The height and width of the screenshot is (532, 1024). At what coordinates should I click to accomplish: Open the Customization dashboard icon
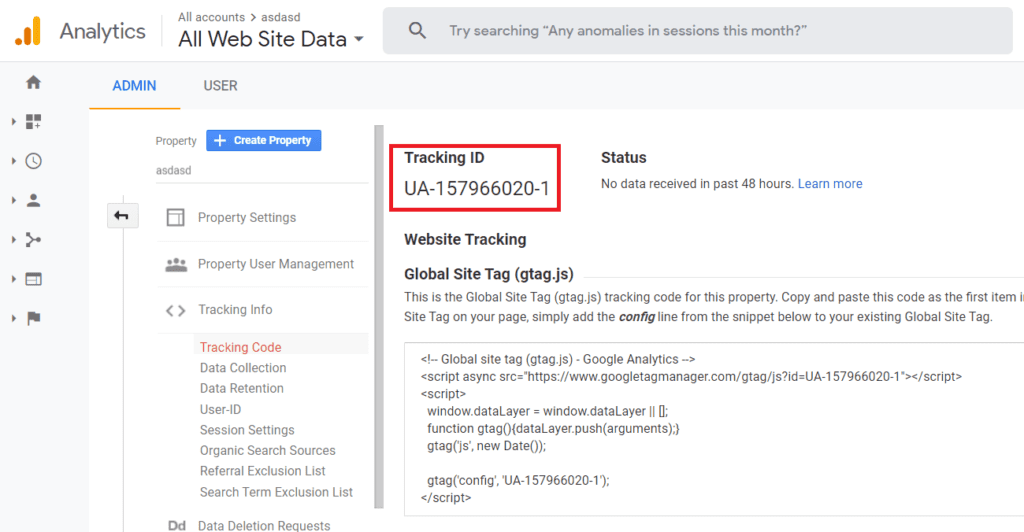pyautogui.click(x=33, y=121)
